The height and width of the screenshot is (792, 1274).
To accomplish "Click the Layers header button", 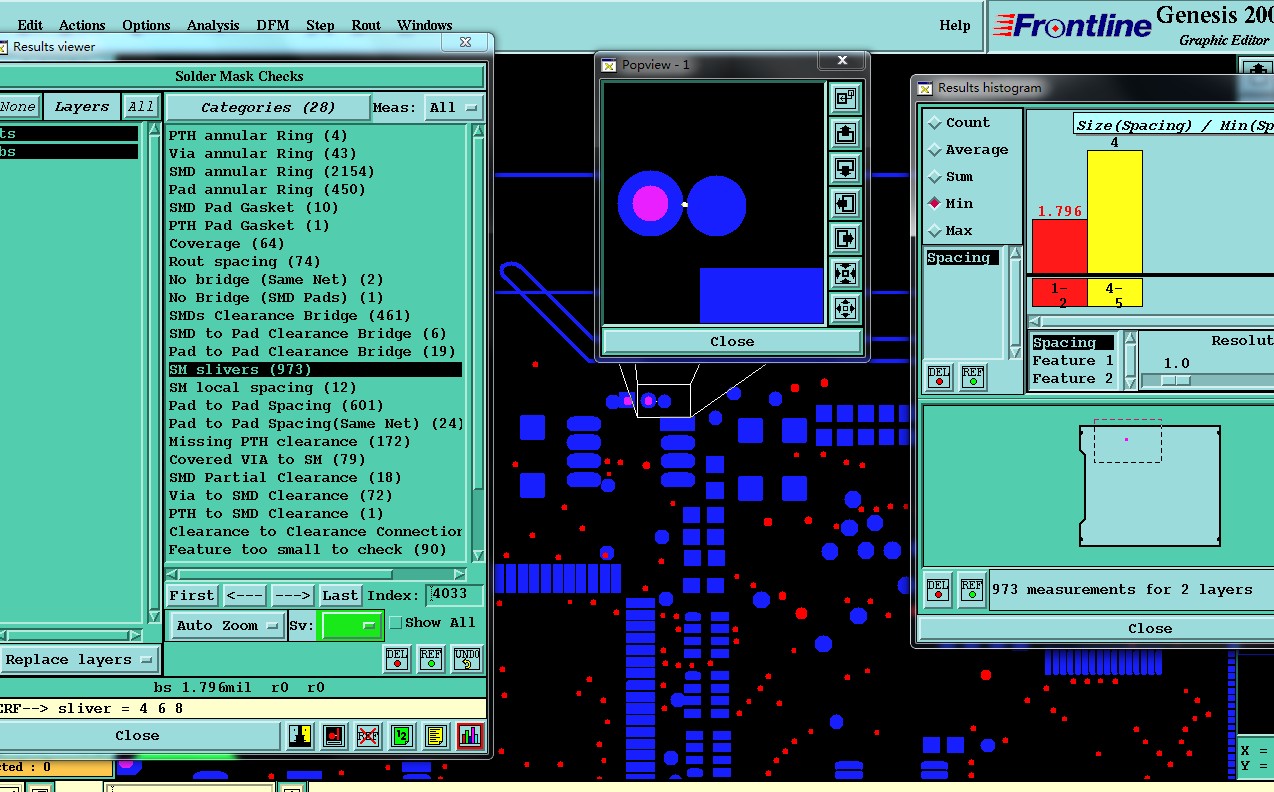I will pos(82,107).
